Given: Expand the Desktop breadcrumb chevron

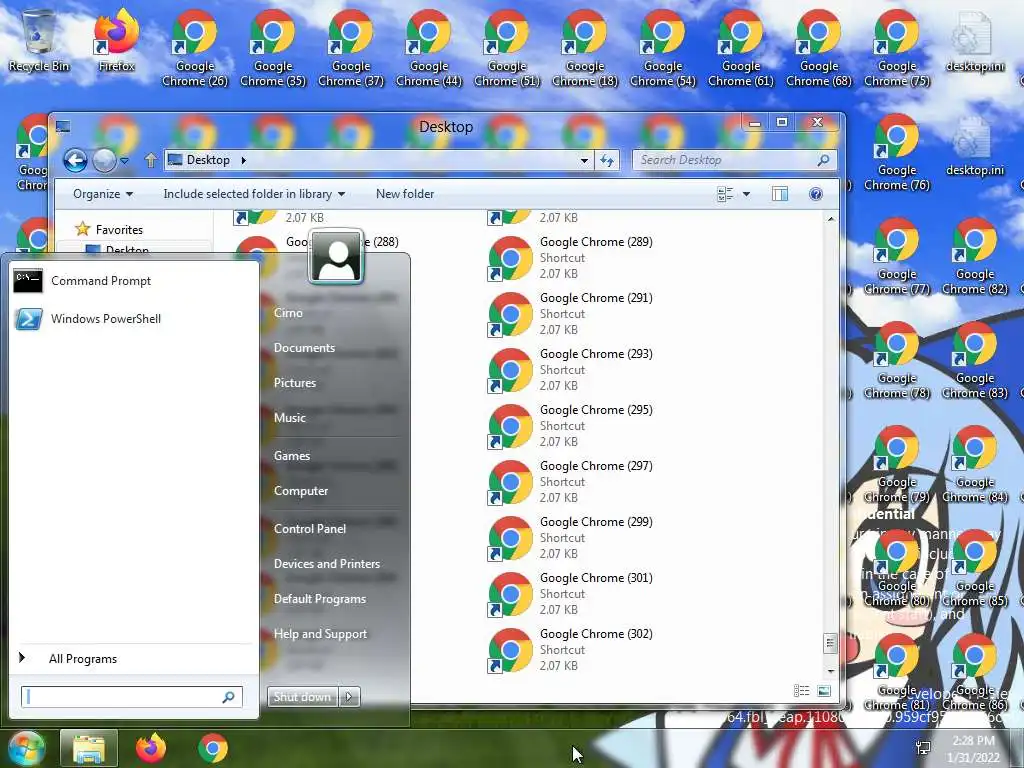Looking at the screenshot, I should (x=244, y=160).
